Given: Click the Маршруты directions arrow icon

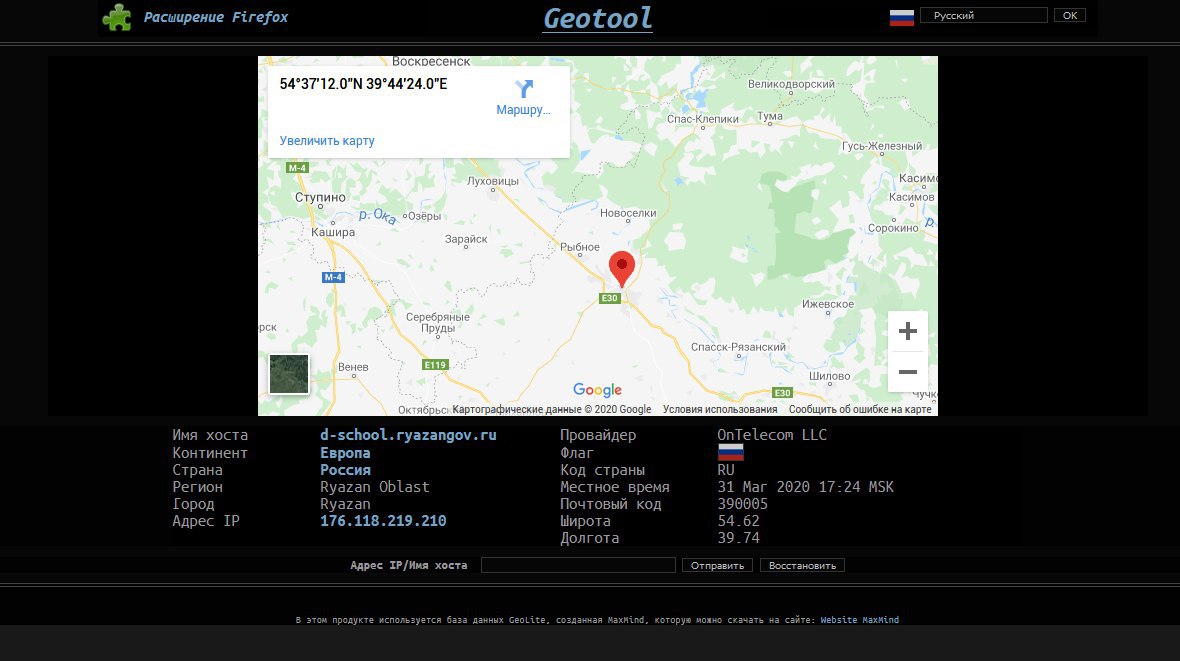Looking at the screenshot, I should tap(524, 89).
